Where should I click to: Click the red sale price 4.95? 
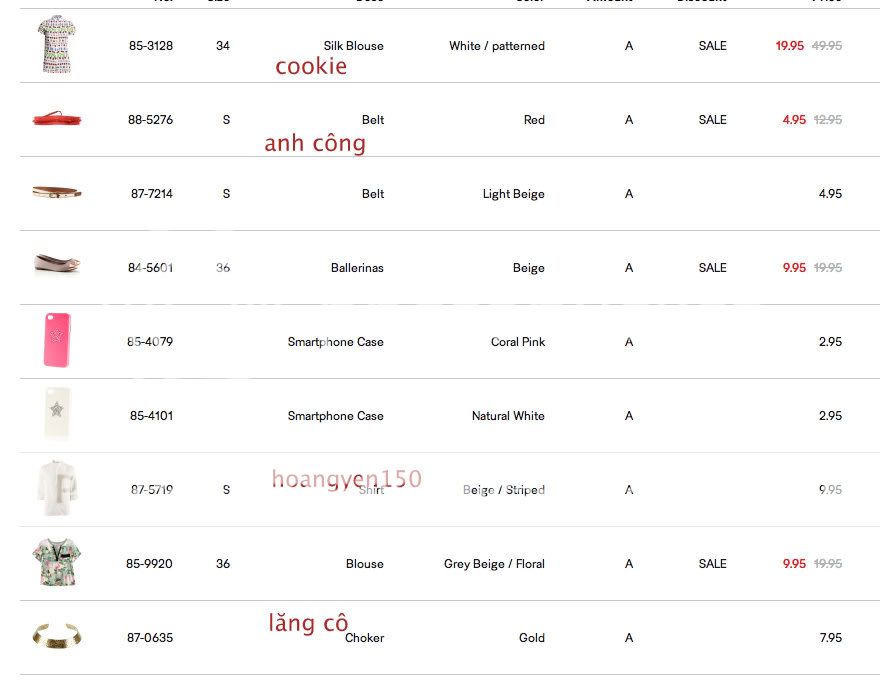click(x=794, y=120)
